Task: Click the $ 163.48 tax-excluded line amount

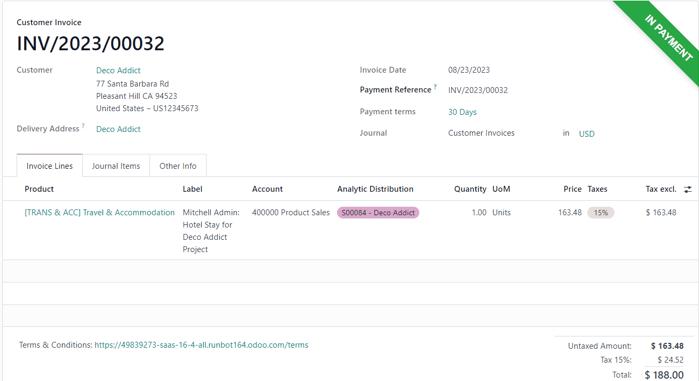Action: [661, 213]
